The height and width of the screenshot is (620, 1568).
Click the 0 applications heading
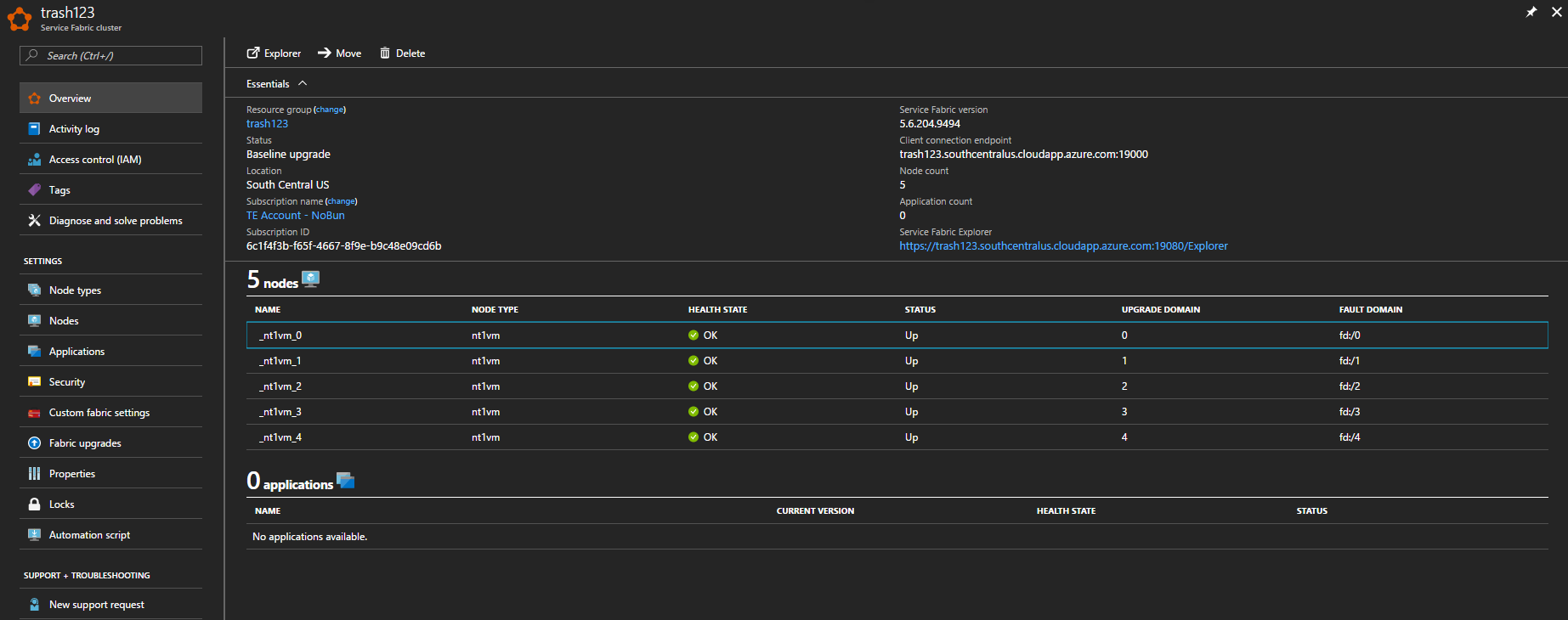point(290,481)
